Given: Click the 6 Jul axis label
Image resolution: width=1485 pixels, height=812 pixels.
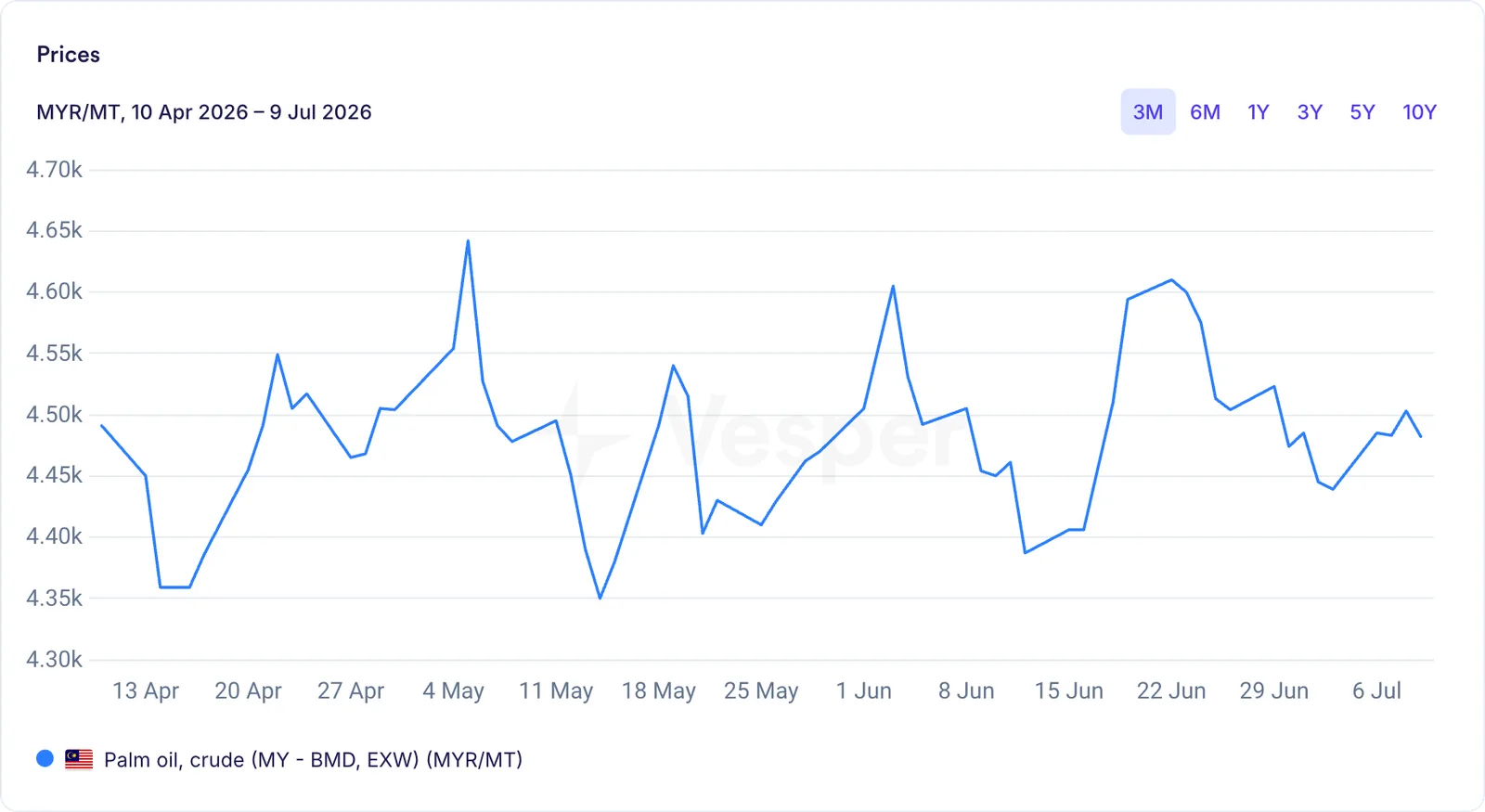Looking at the screenshot, I should click(1376, 690).
